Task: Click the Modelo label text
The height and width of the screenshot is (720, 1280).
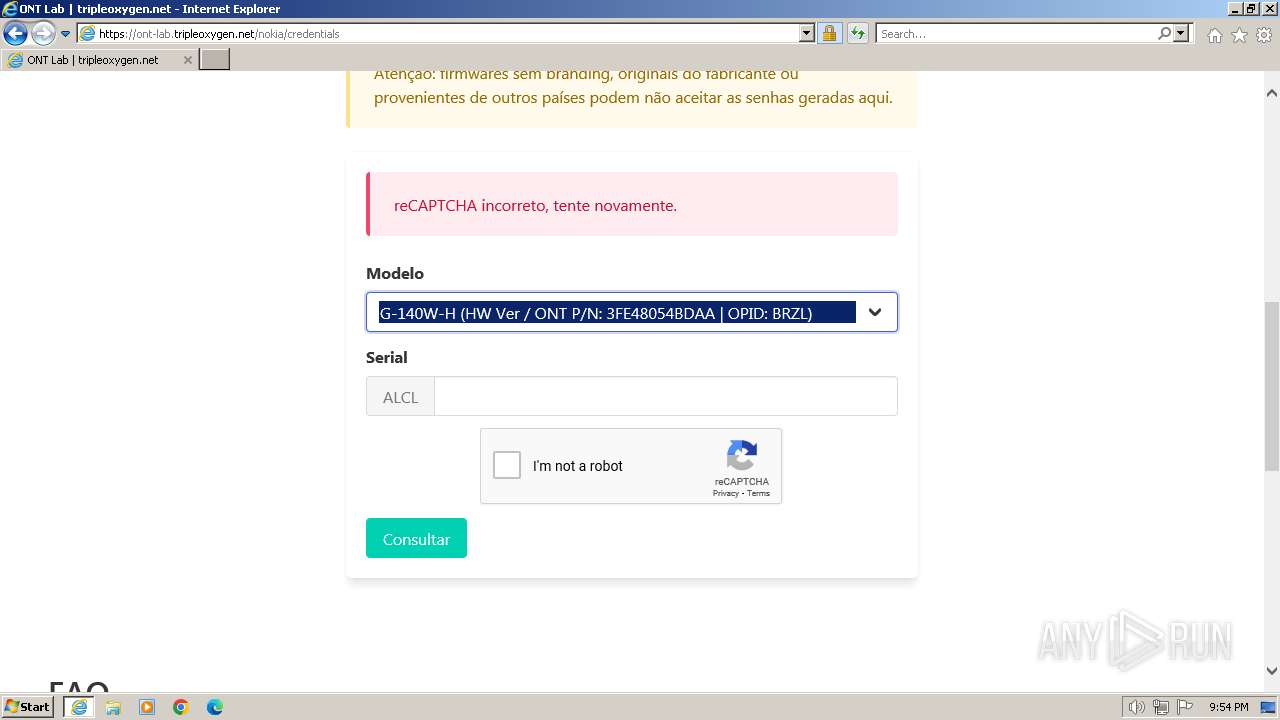Action: 395,273
